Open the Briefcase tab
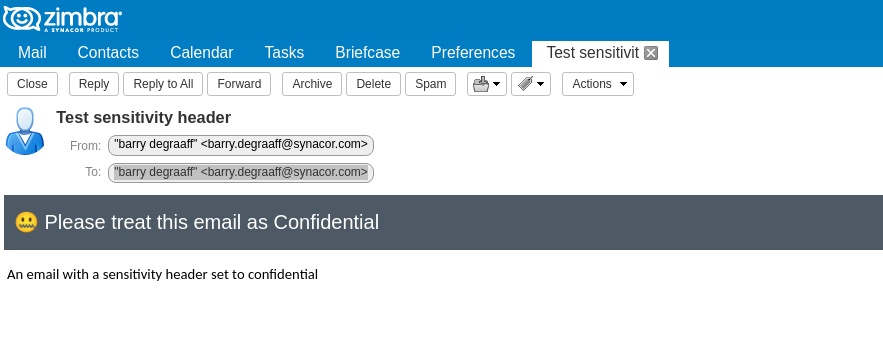 pos(367,53)
